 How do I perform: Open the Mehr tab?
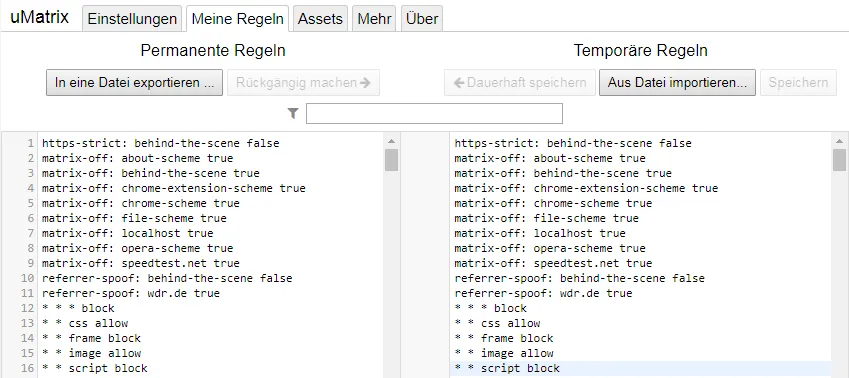tap(374, 19)
